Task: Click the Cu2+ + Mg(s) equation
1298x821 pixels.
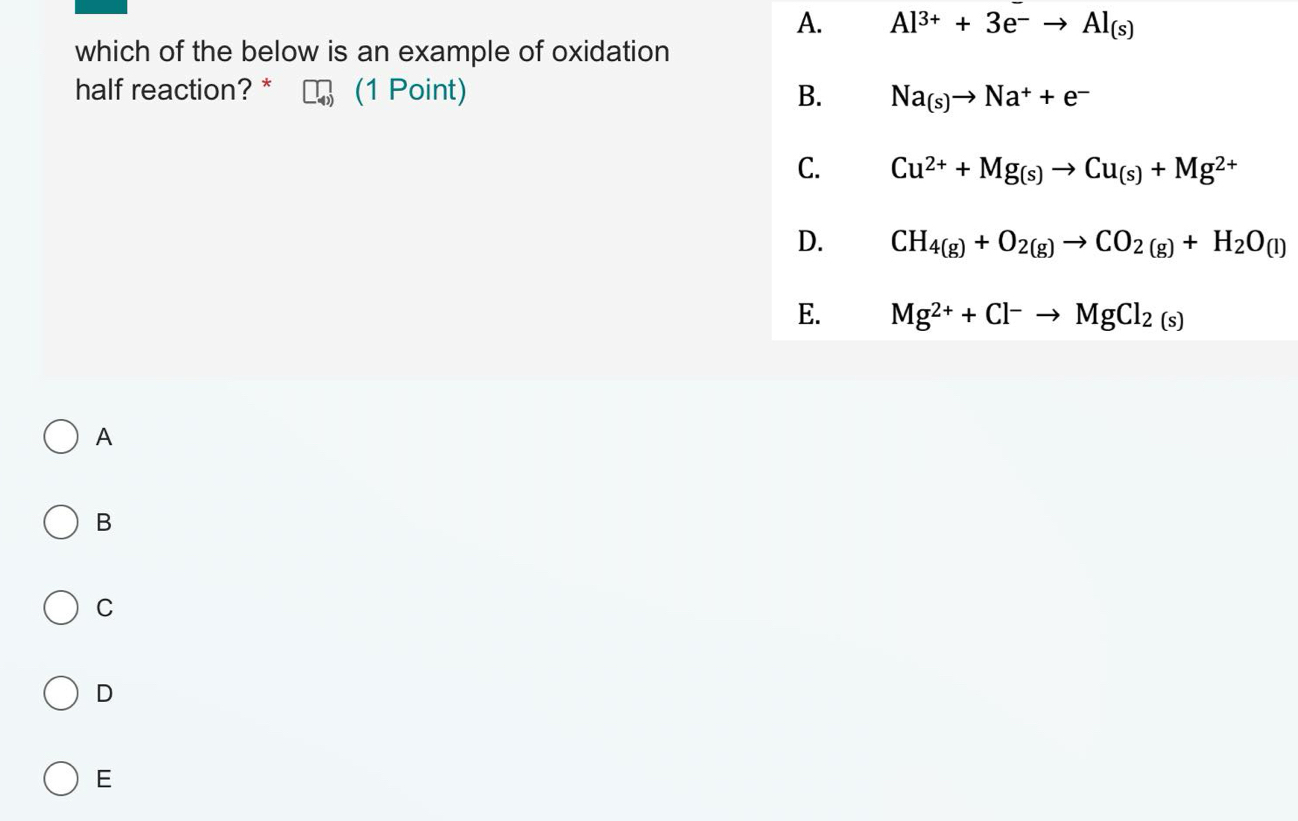Action: point(1063,168)
